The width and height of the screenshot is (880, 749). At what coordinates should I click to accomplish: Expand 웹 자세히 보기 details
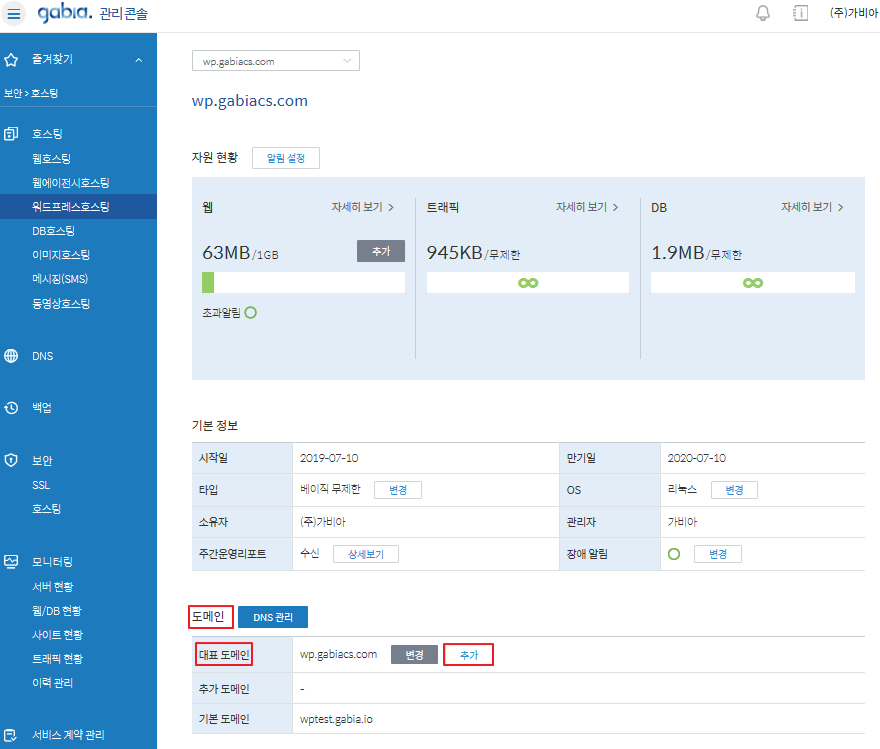363,207
